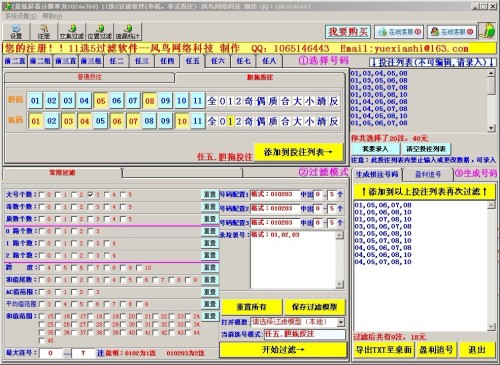Image resolution: width=500 pixels, height=365 pixels.
Task: Toggle number 06 in the 拖码 row
Action: coord(117,121)
